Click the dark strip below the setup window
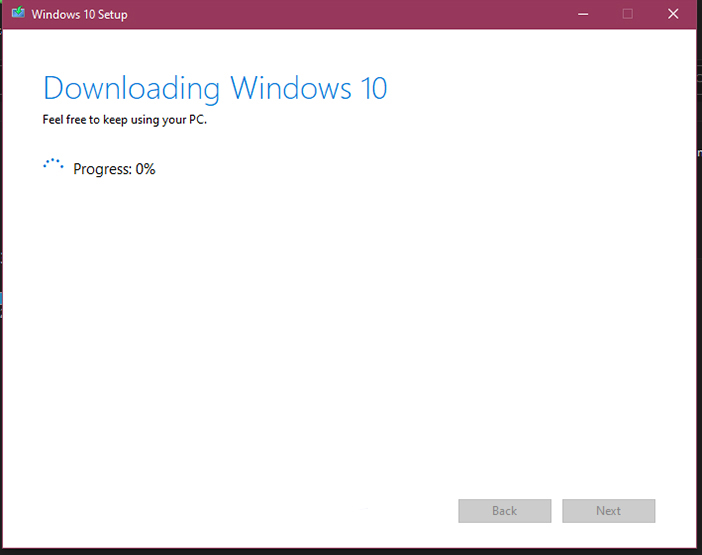This screenshot has width=702, height=555. tap(350, 551)
